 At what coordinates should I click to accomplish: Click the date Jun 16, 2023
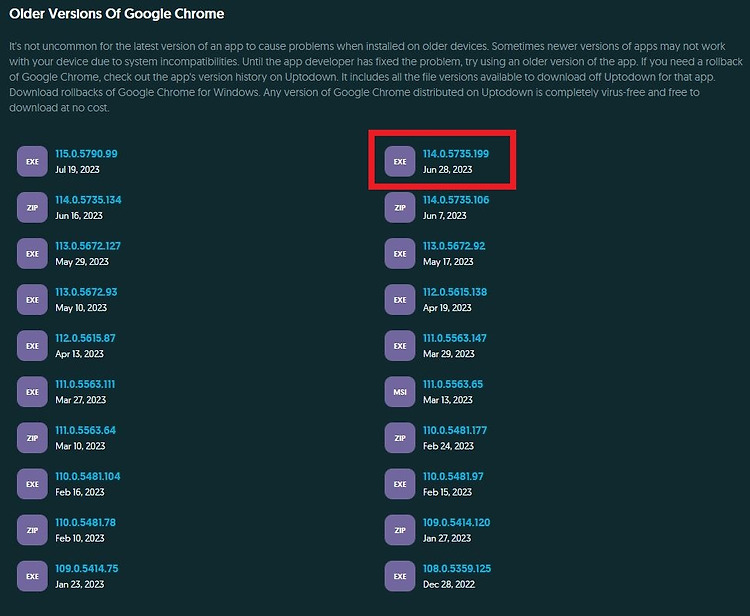point(79,215)
